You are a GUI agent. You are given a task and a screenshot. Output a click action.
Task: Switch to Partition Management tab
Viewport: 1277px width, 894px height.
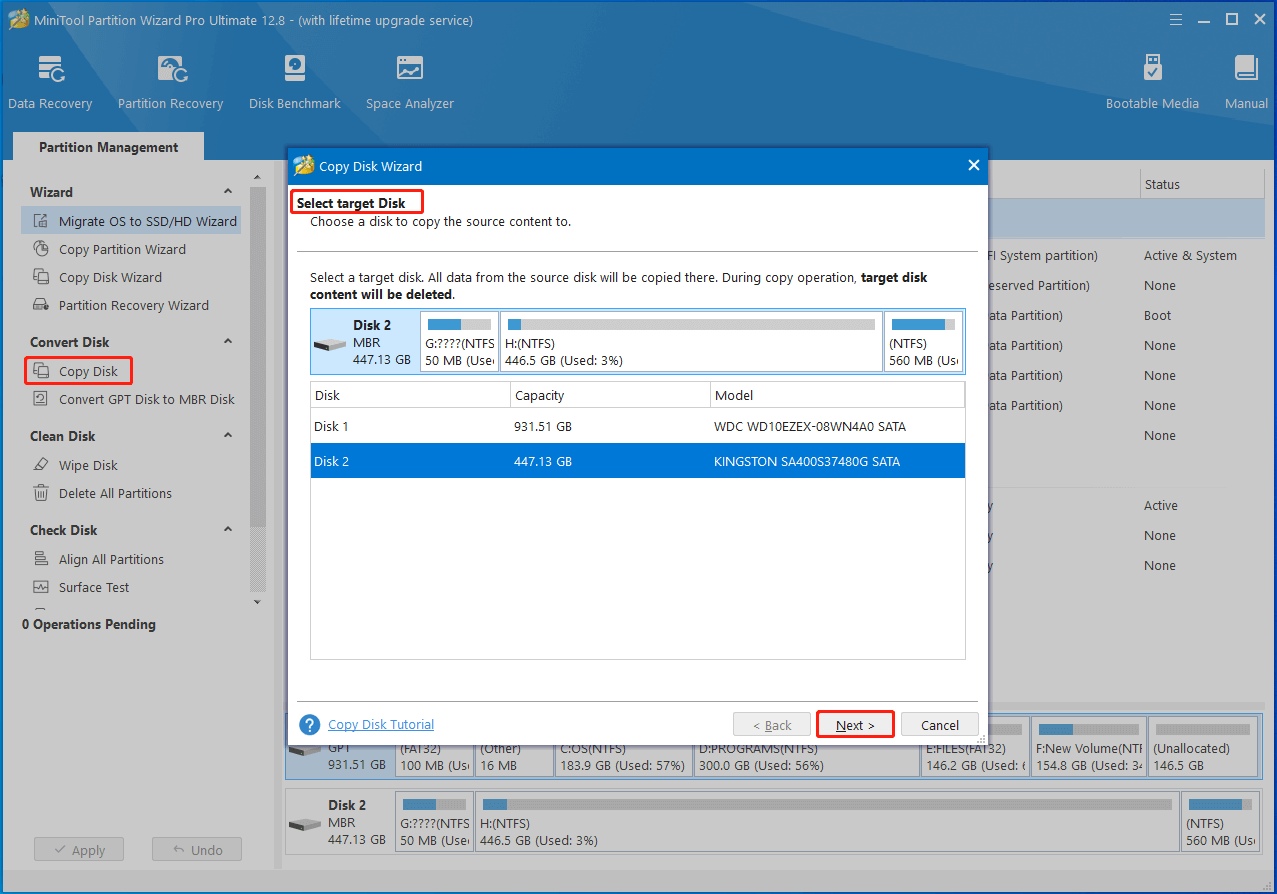click(108, 147)
